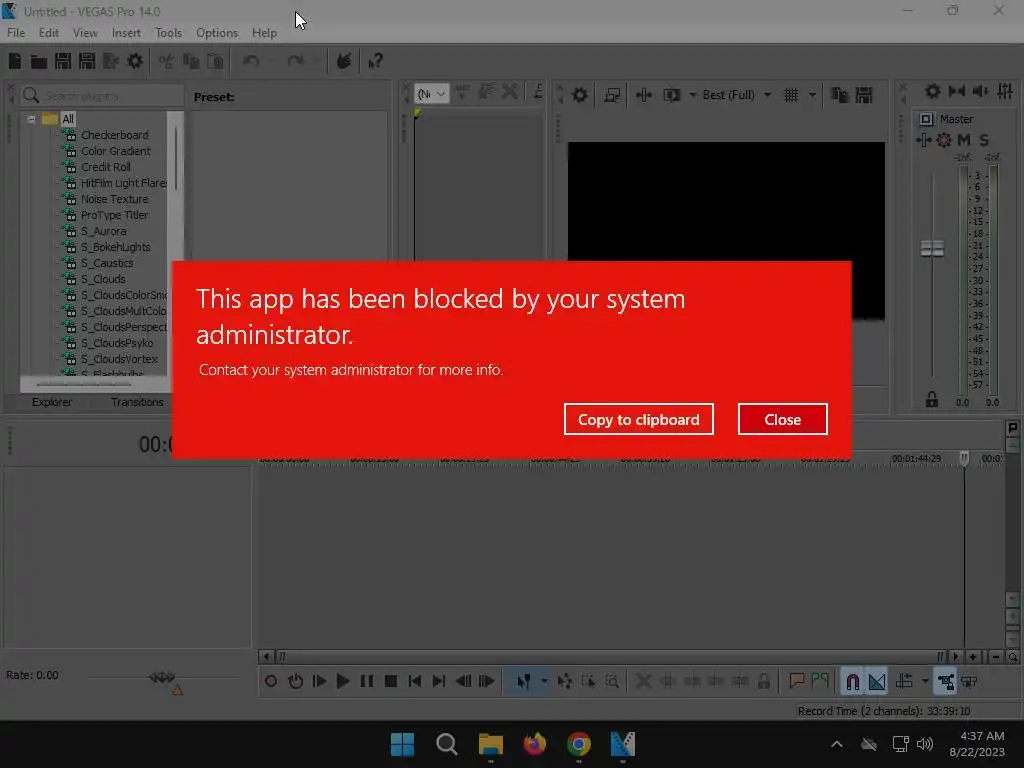Open overlays grid dropdown arrow
The height and width of the screenshot is (768, 1024).
point(812,95)
